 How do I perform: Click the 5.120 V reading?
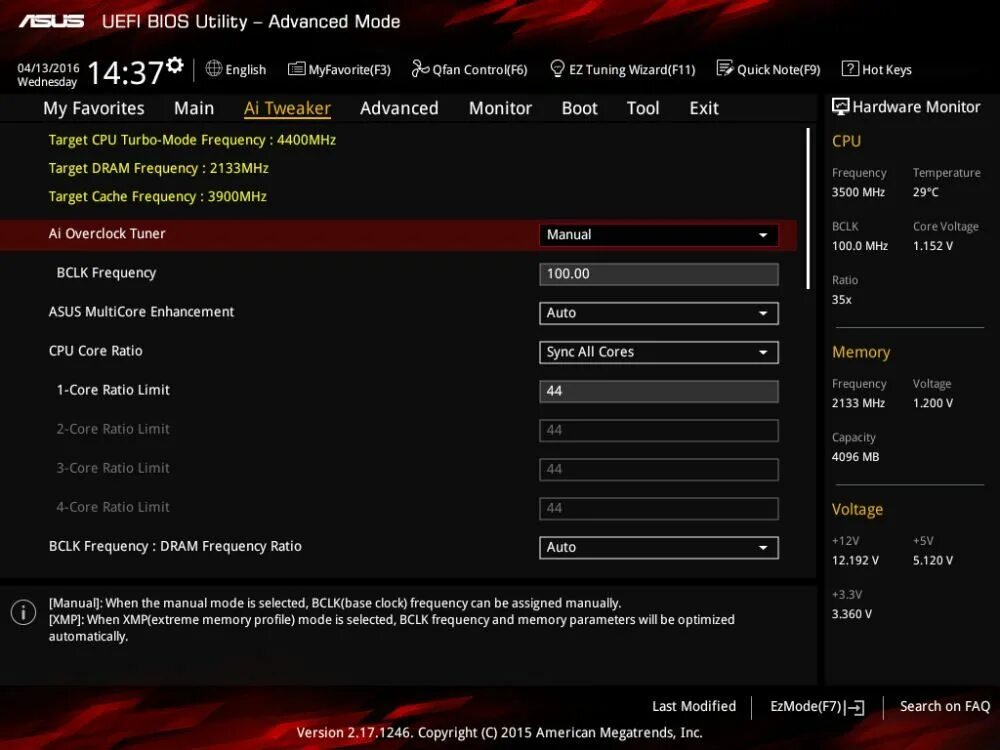coord(932,560)
